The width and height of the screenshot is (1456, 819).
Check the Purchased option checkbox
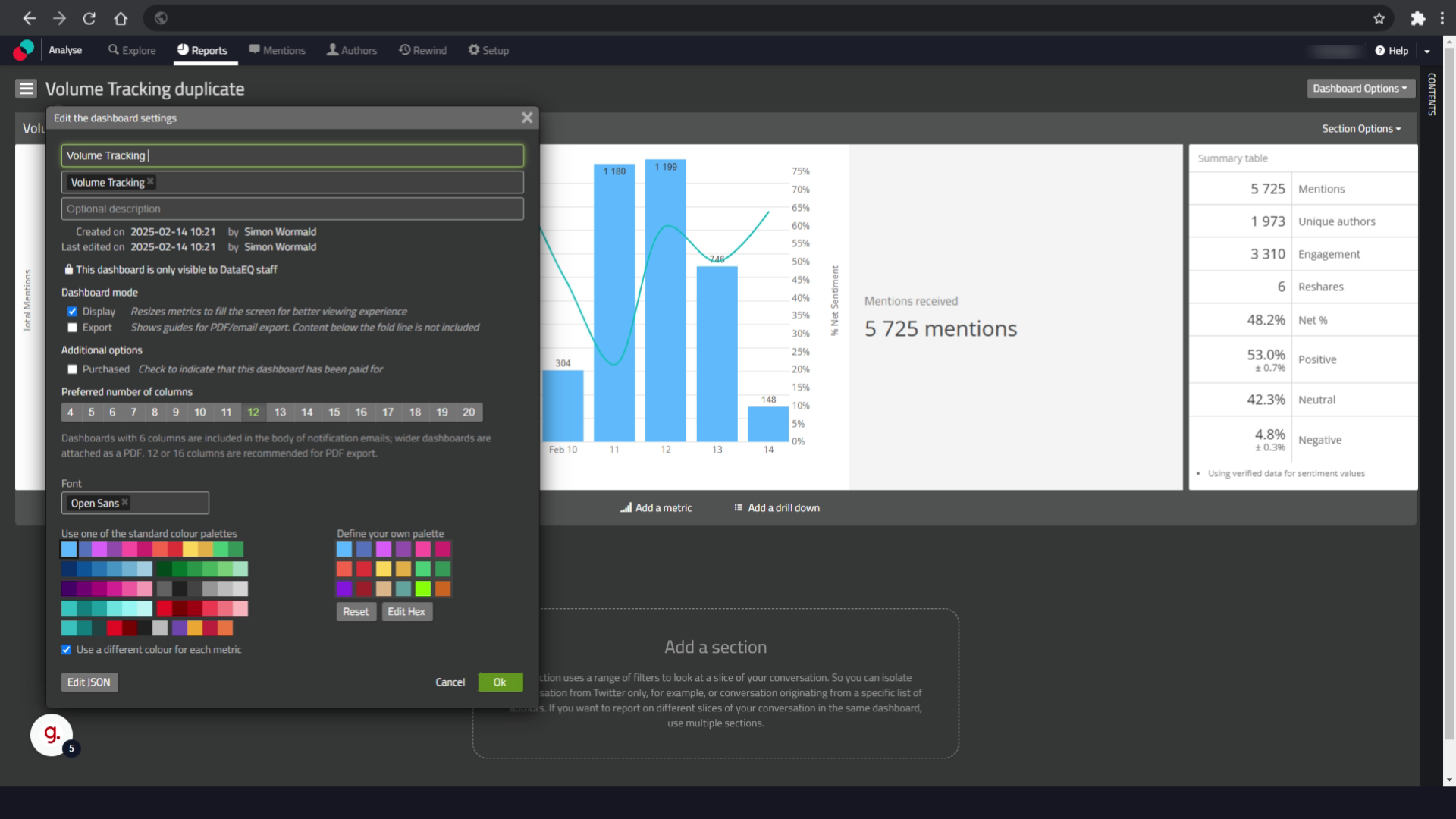(73, 369)
